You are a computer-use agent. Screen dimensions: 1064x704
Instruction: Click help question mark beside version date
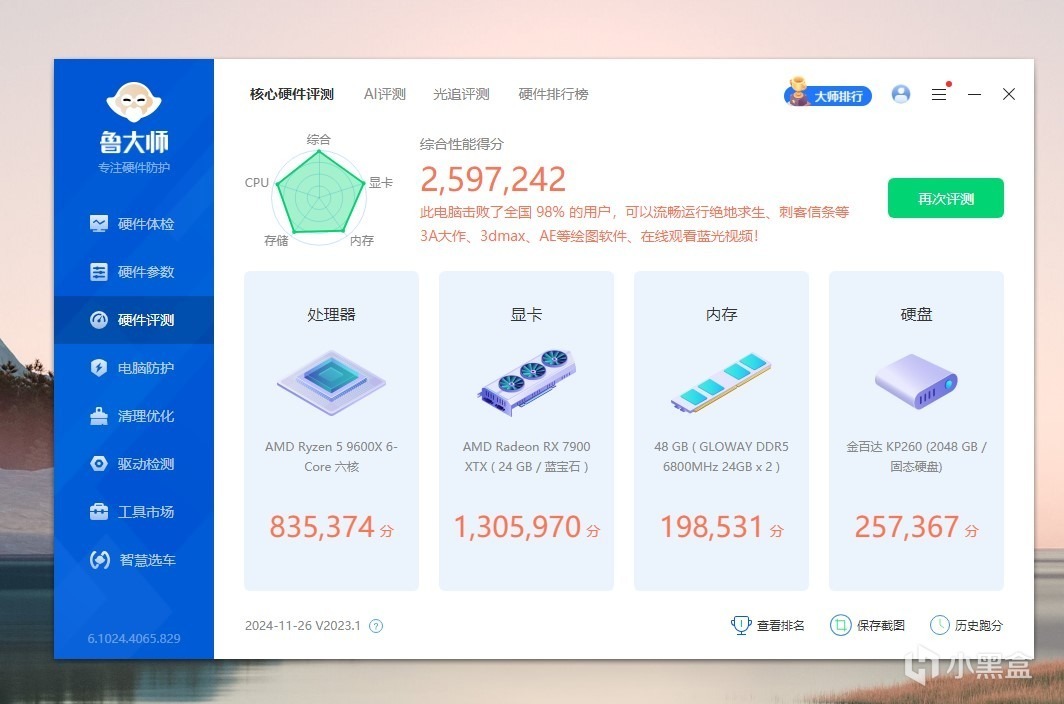coord(376,626)
